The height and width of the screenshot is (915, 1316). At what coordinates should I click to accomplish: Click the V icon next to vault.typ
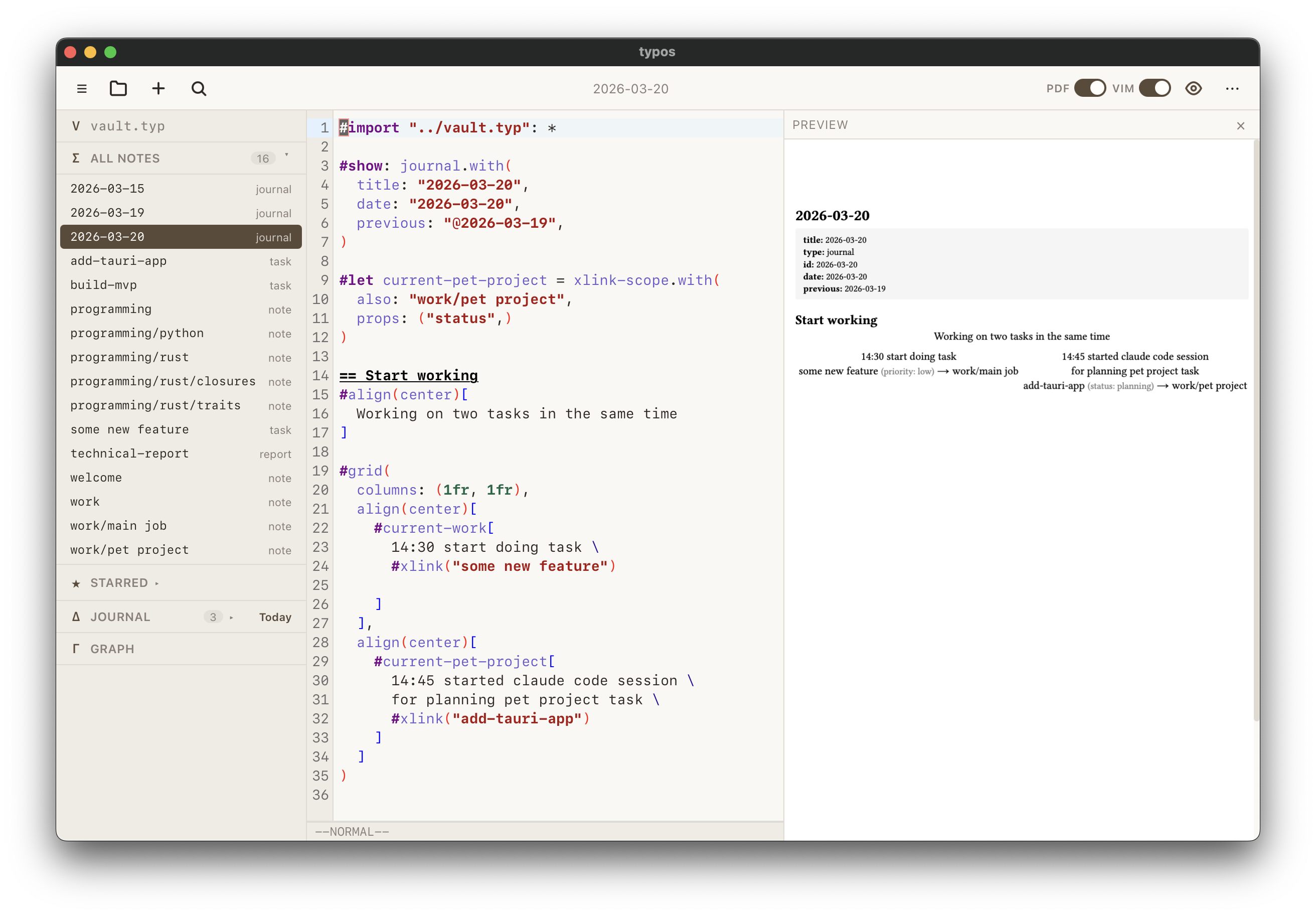coord(76,125)
